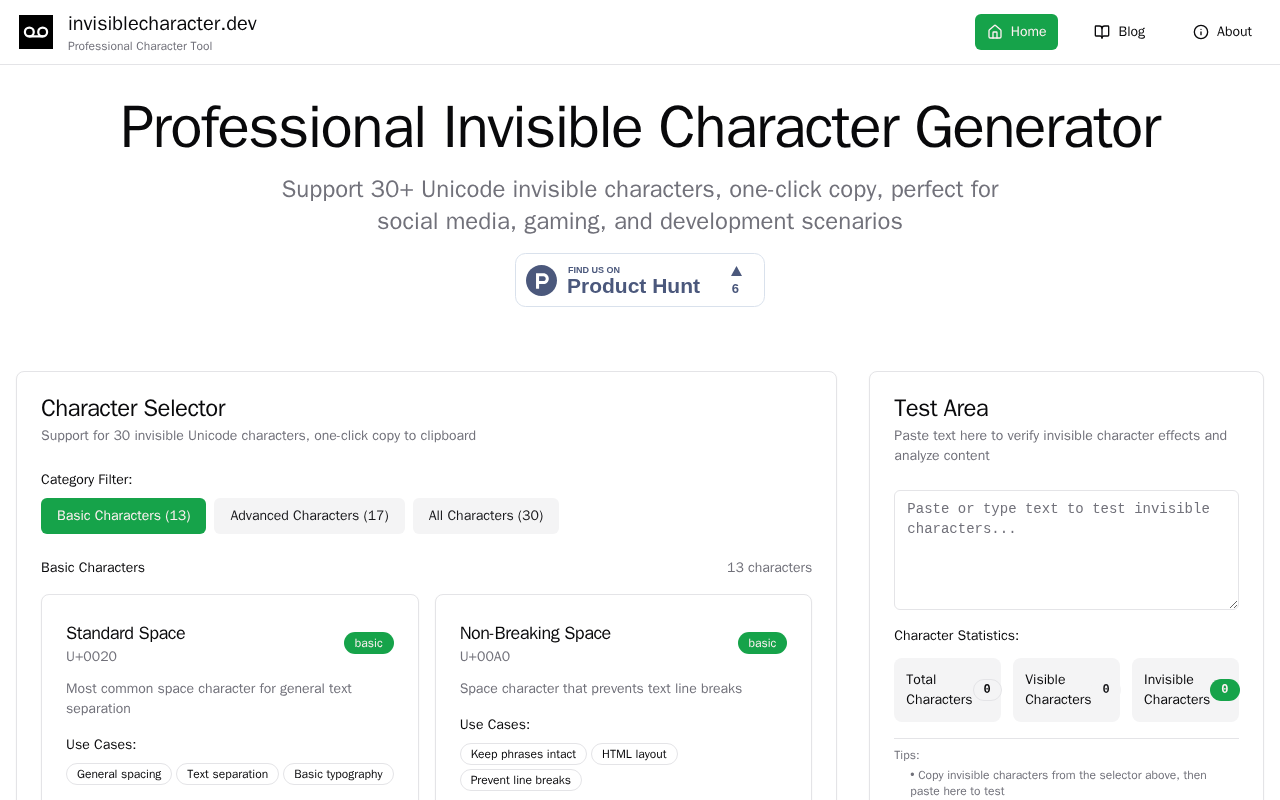This screenshot has height=800, width=1280.
Task: Click the Blog book icon
Action: pyautogui.click(x=1102, y=32)
